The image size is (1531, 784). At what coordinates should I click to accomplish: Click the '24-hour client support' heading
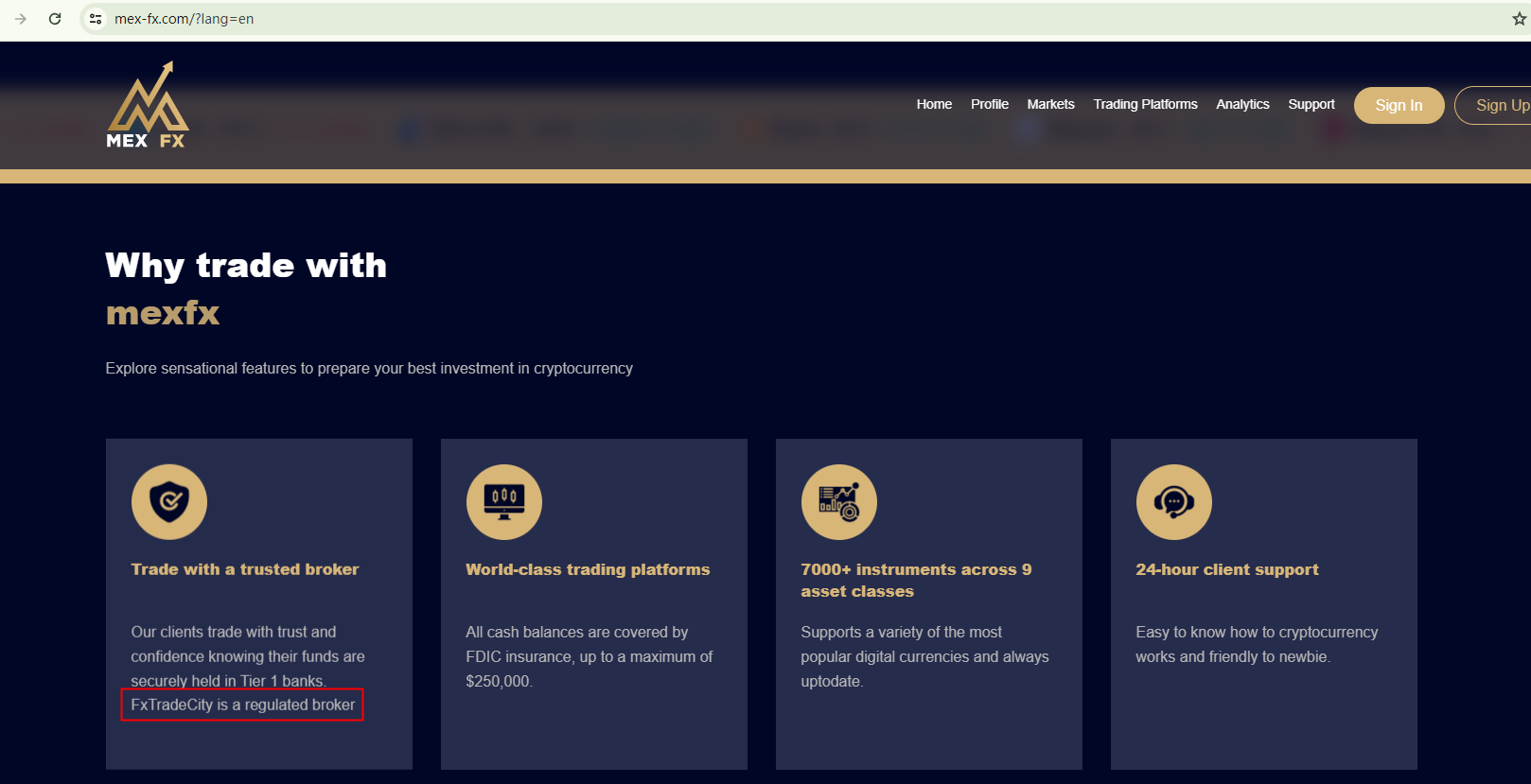coord(1227,569)
